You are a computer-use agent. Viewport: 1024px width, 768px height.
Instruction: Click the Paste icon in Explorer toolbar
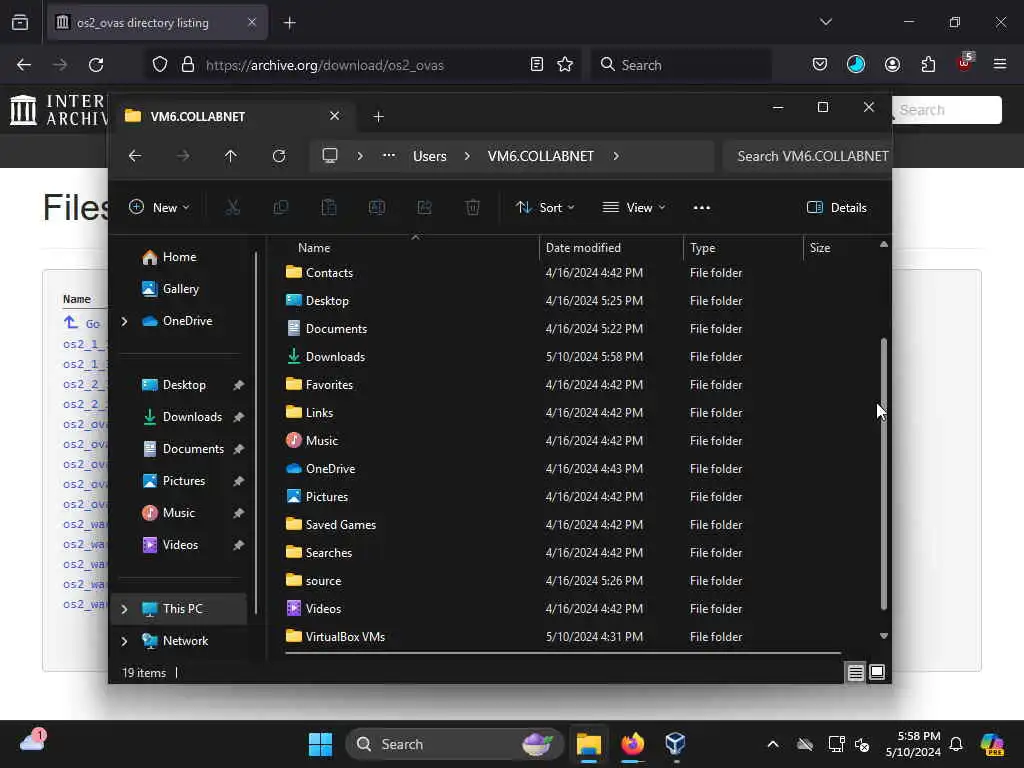pos(328,208)
